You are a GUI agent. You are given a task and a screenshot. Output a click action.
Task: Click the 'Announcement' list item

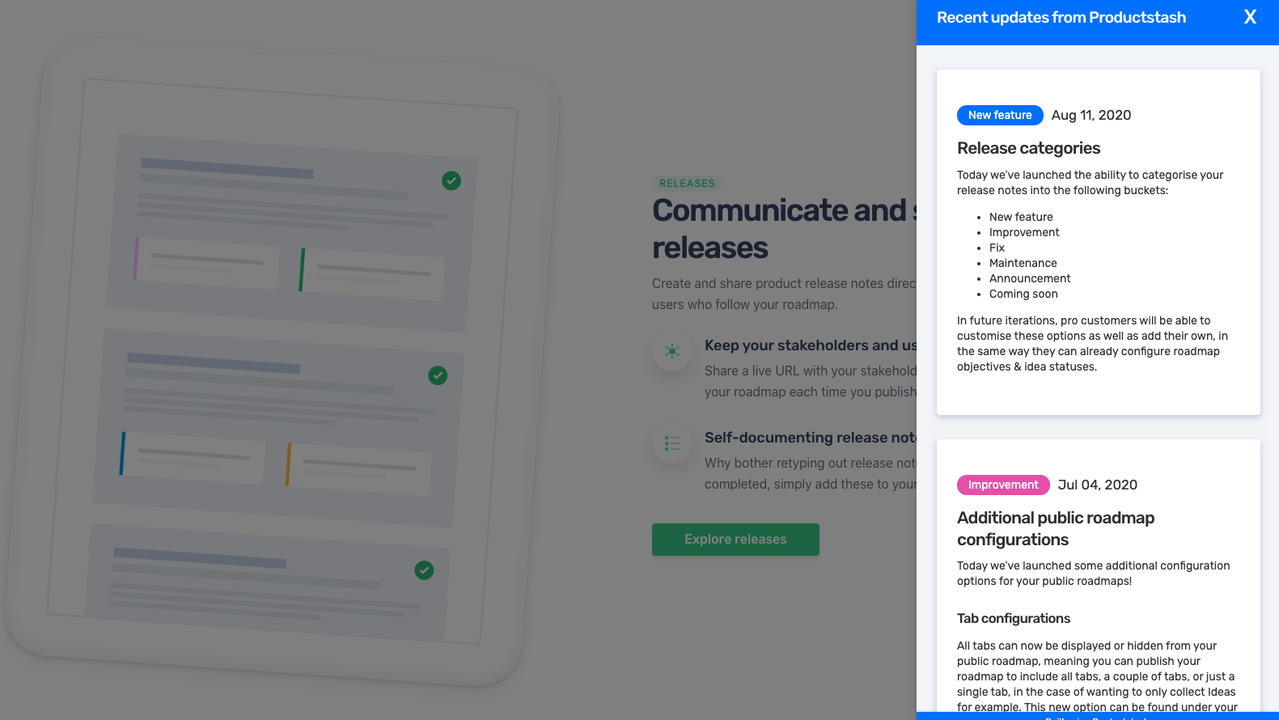coord(1030,279)
